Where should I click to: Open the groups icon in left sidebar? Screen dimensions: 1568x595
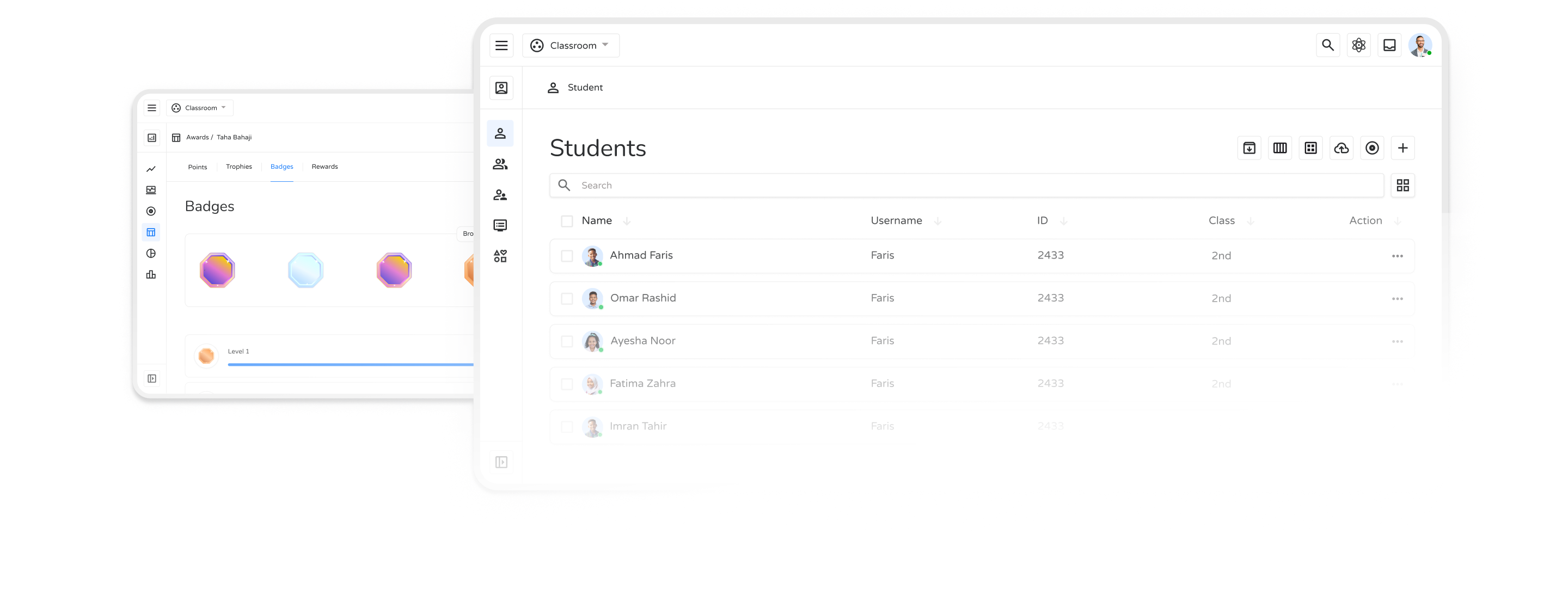pyautogui.click(x=500, y=164)
